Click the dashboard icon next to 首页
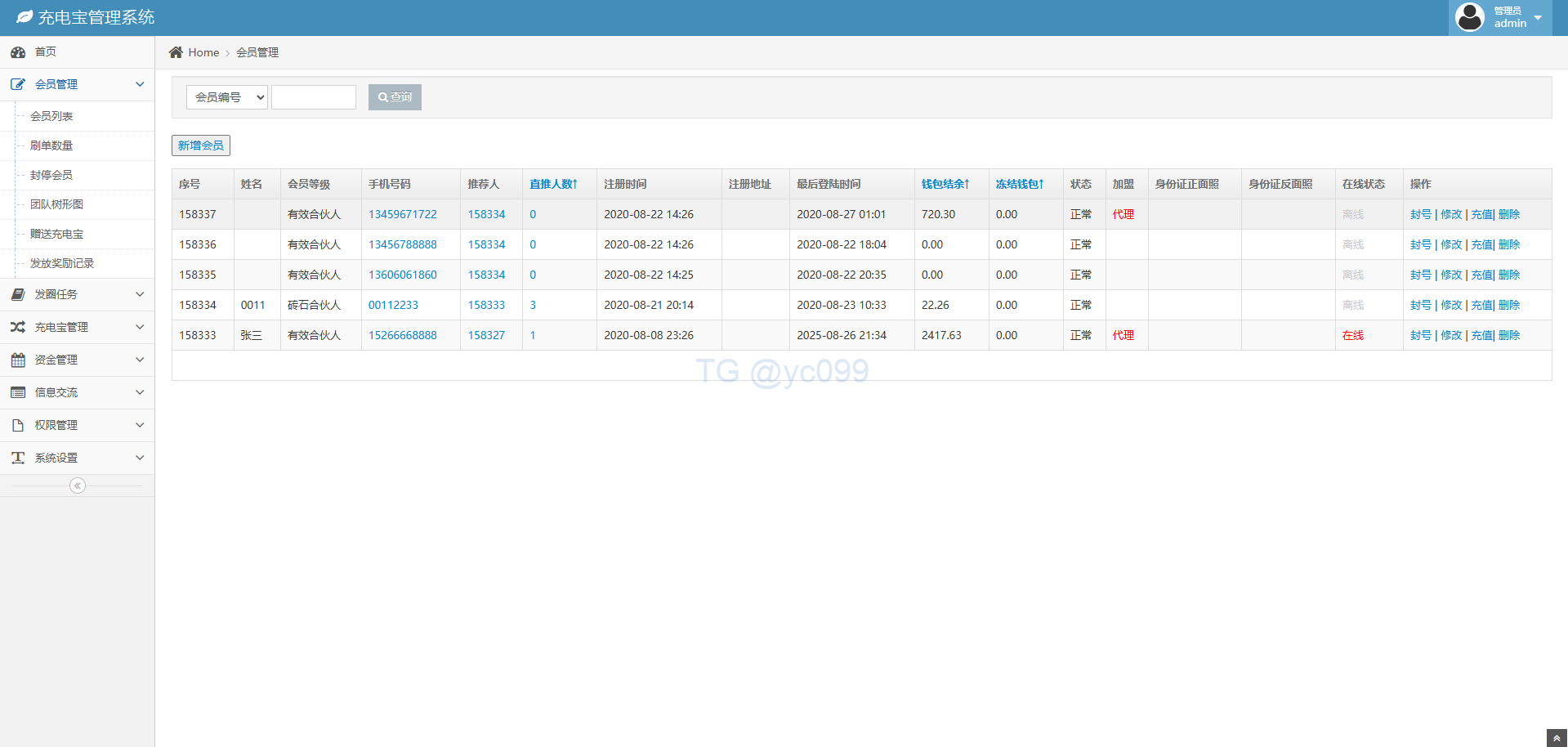1568x747 pixels. pos(18,52)
